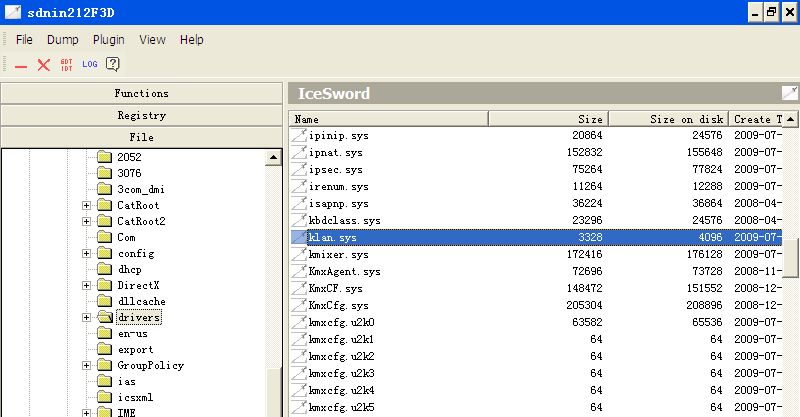This screenshot has width=800, height=417.
Task: Expand the CatRoot folder node
Action: coord(87,205)
